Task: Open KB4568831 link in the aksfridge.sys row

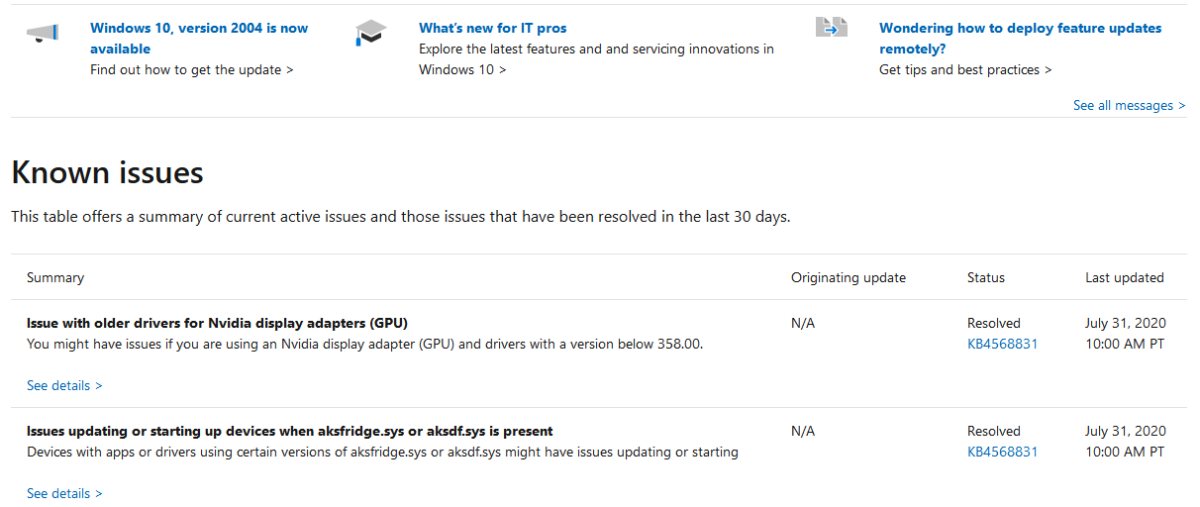Action: (x=1002, y=451)
